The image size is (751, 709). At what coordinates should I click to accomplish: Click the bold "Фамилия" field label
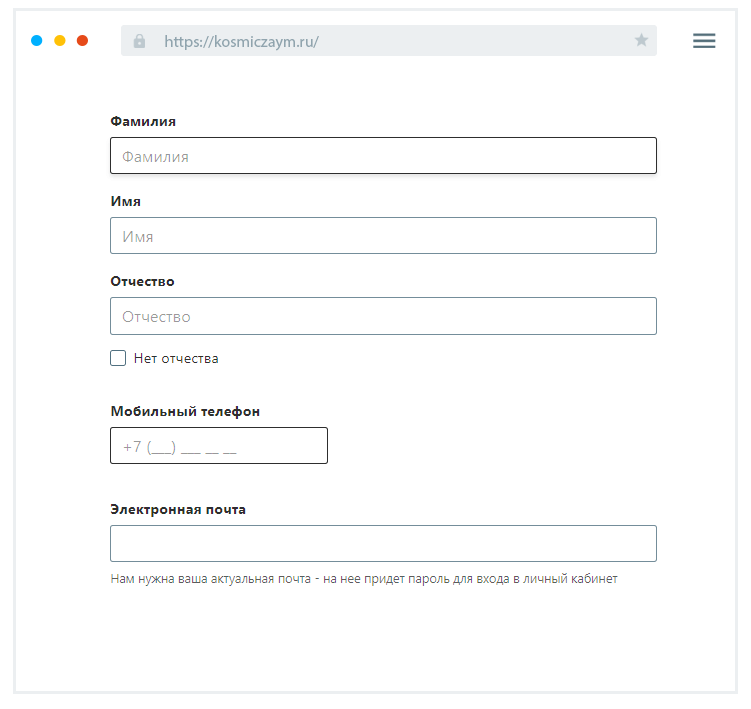pos(143,121)
